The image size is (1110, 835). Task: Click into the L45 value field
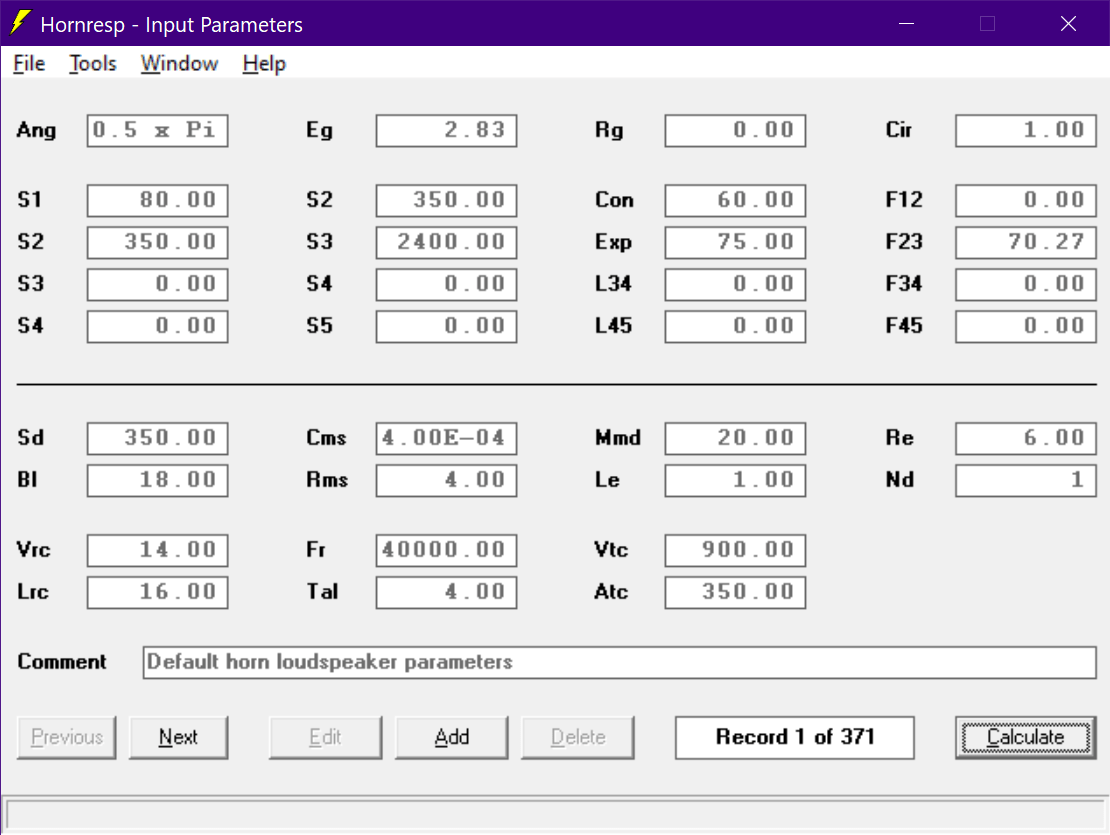point(735,326)
